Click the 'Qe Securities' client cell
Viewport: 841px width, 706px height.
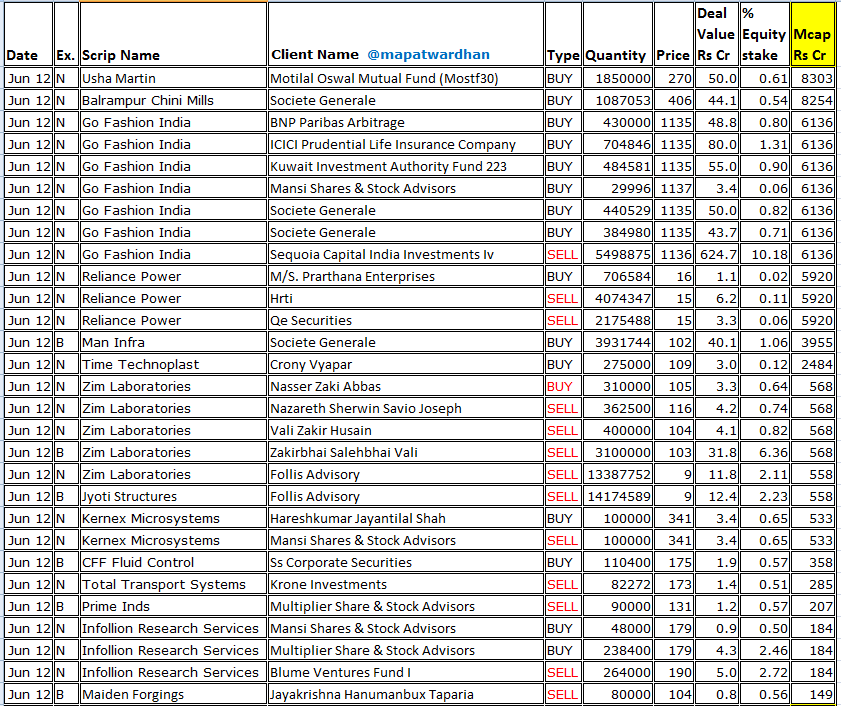pyautogui.click(x=406, y=320)
